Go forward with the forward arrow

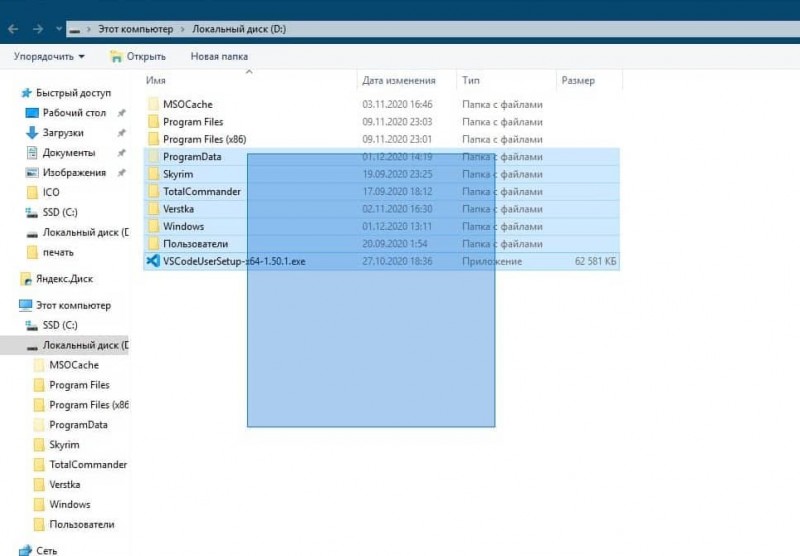[x=38, y=29]
